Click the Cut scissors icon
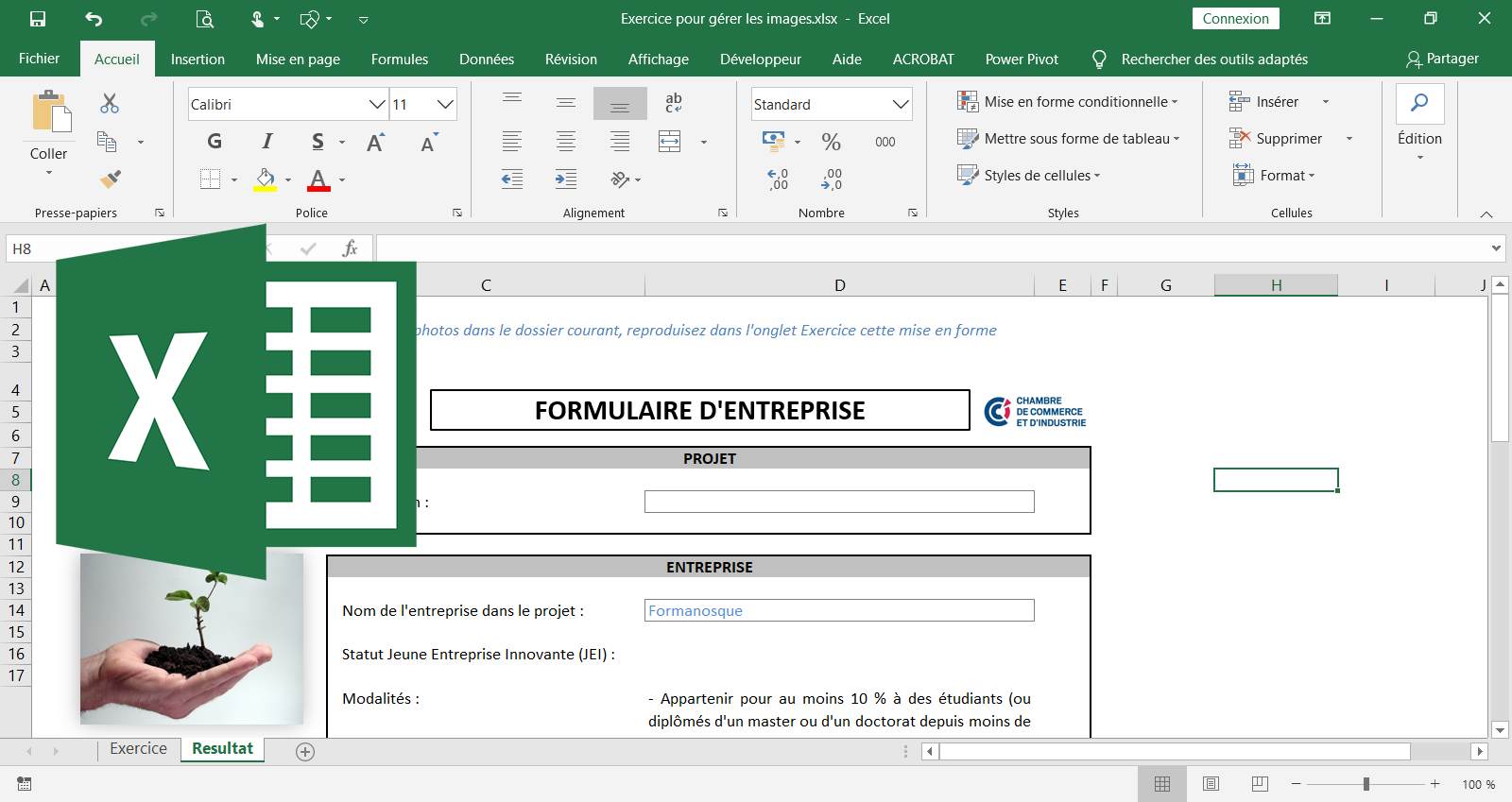1512x802 pixels. pyautogui.click(x=110, y=103)
